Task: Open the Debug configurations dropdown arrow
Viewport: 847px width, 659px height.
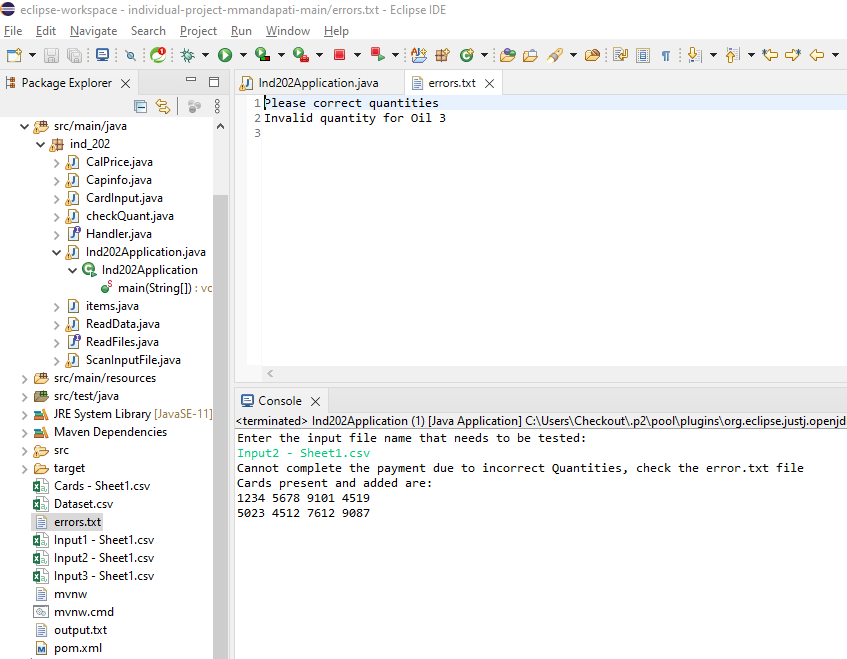Action: 205,55
